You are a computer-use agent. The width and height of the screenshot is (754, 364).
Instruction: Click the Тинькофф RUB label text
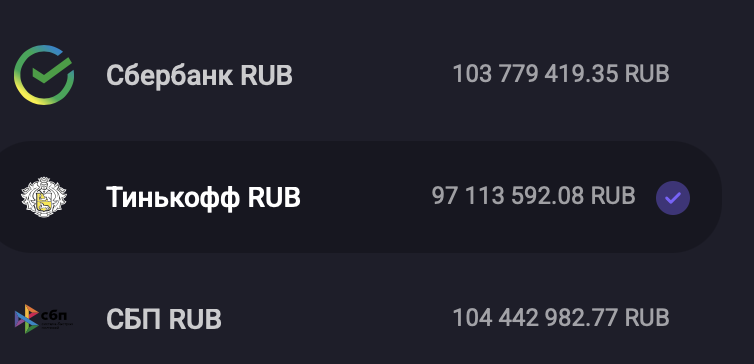(203, 198)
